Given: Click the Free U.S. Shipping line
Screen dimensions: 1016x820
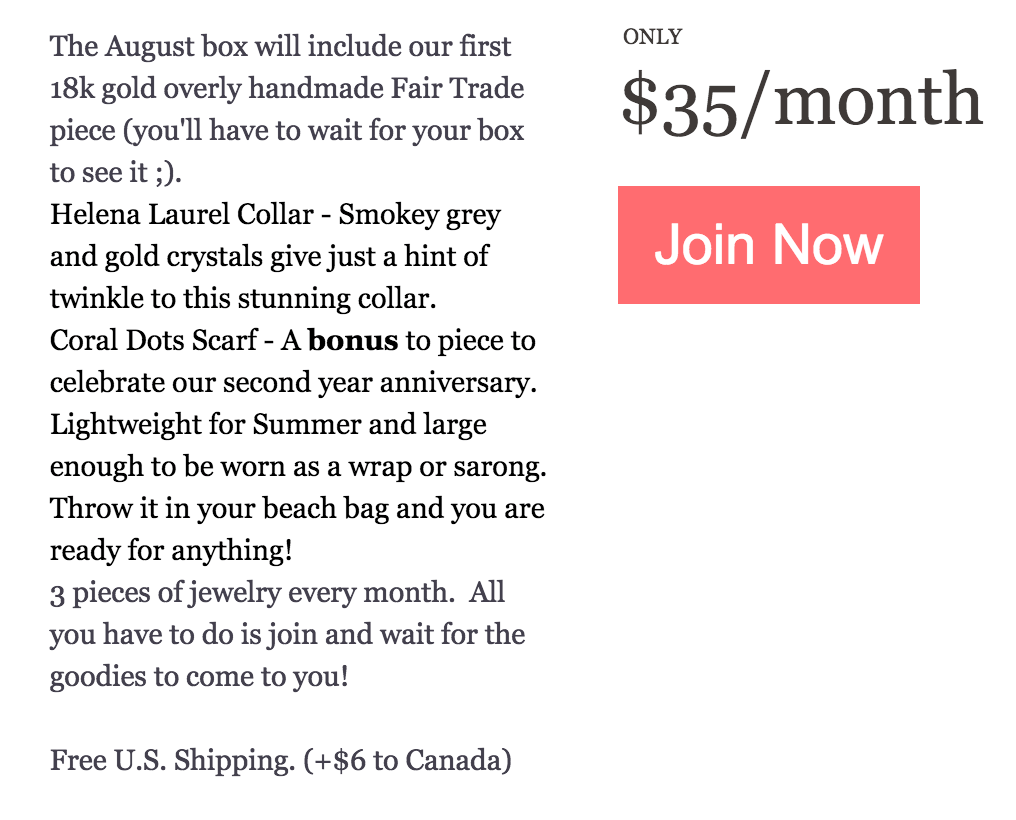Looking at the screenshot, I should (281, 760).
